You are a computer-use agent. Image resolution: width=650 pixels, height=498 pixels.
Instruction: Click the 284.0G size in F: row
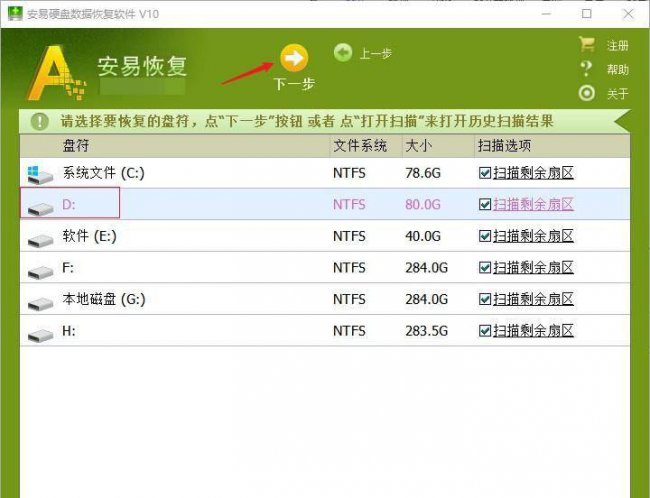pos(427,267)
